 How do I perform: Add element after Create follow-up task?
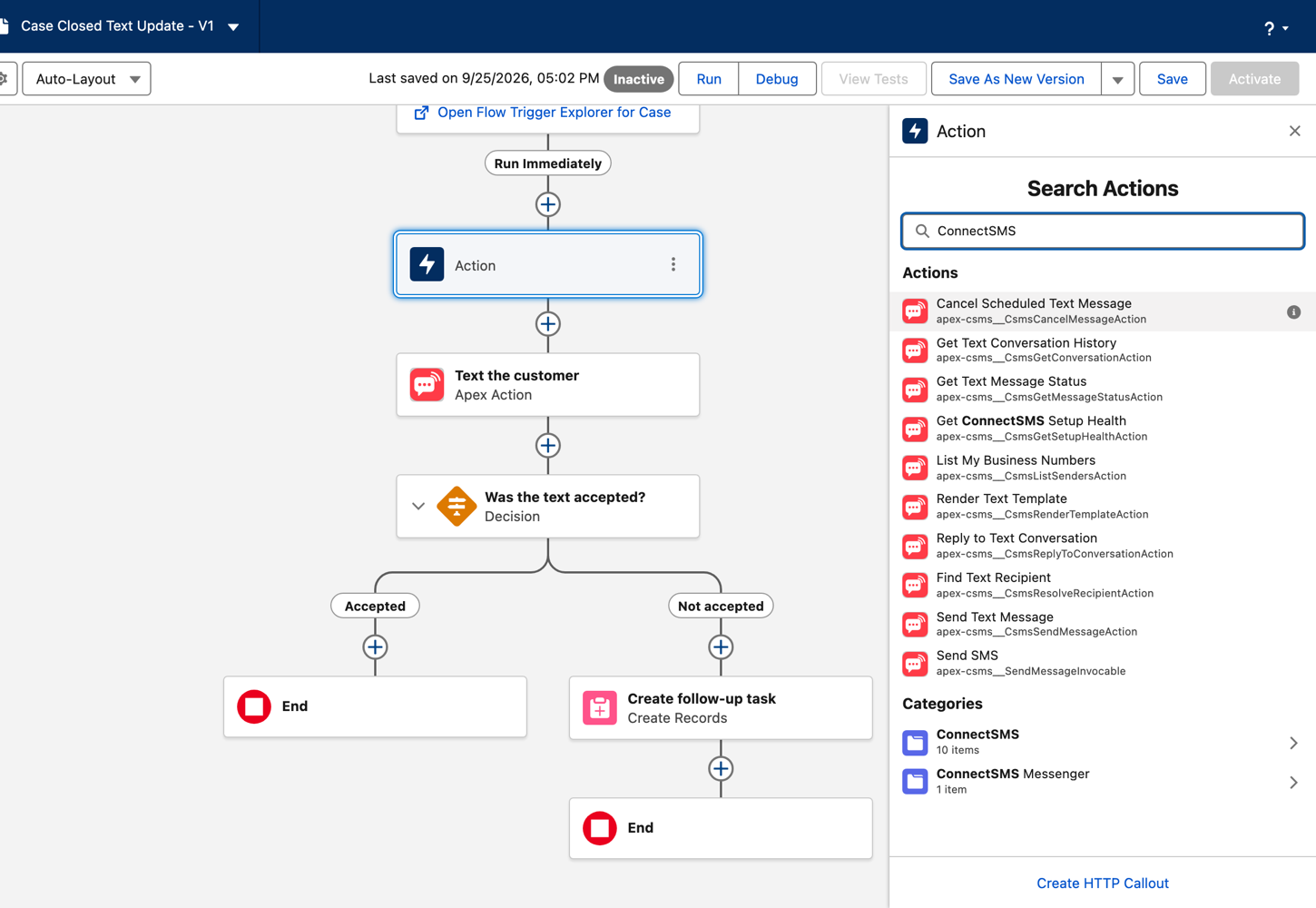click(721, 769)
